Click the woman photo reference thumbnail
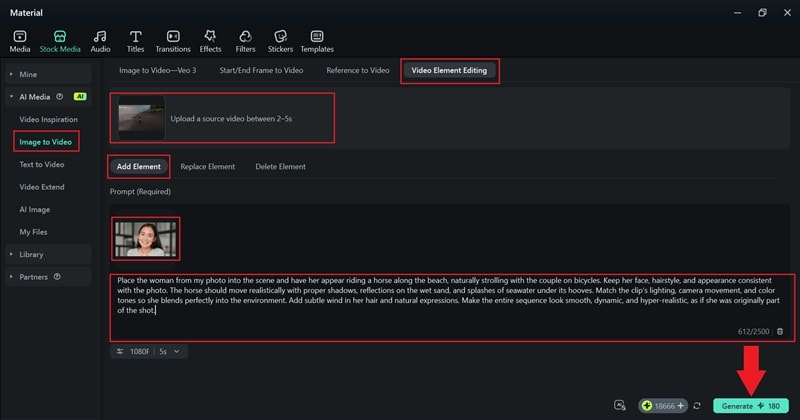 pyautogui.click(x=146, y=239)
